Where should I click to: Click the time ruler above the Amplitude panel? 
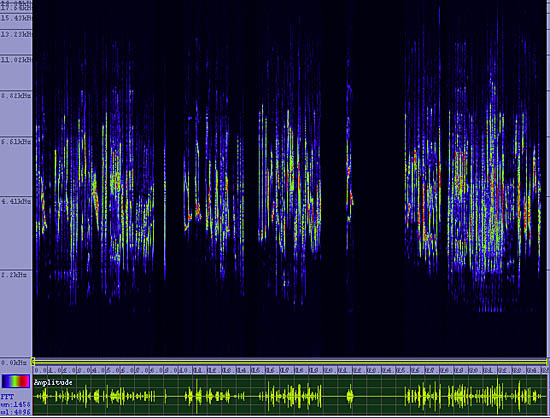pos(290,370)
